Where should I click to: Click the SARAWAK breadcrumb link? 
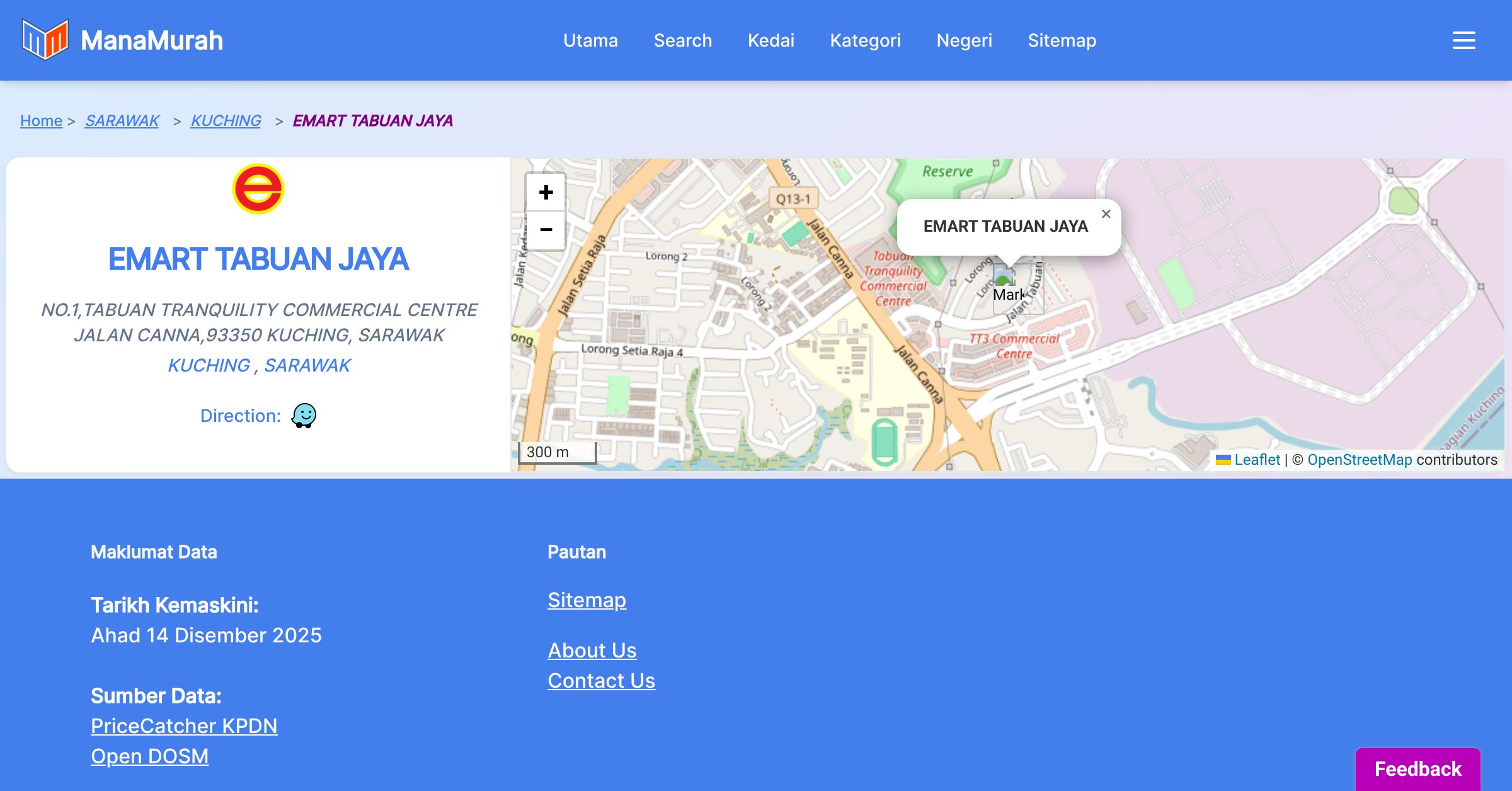tap(122, 120)
